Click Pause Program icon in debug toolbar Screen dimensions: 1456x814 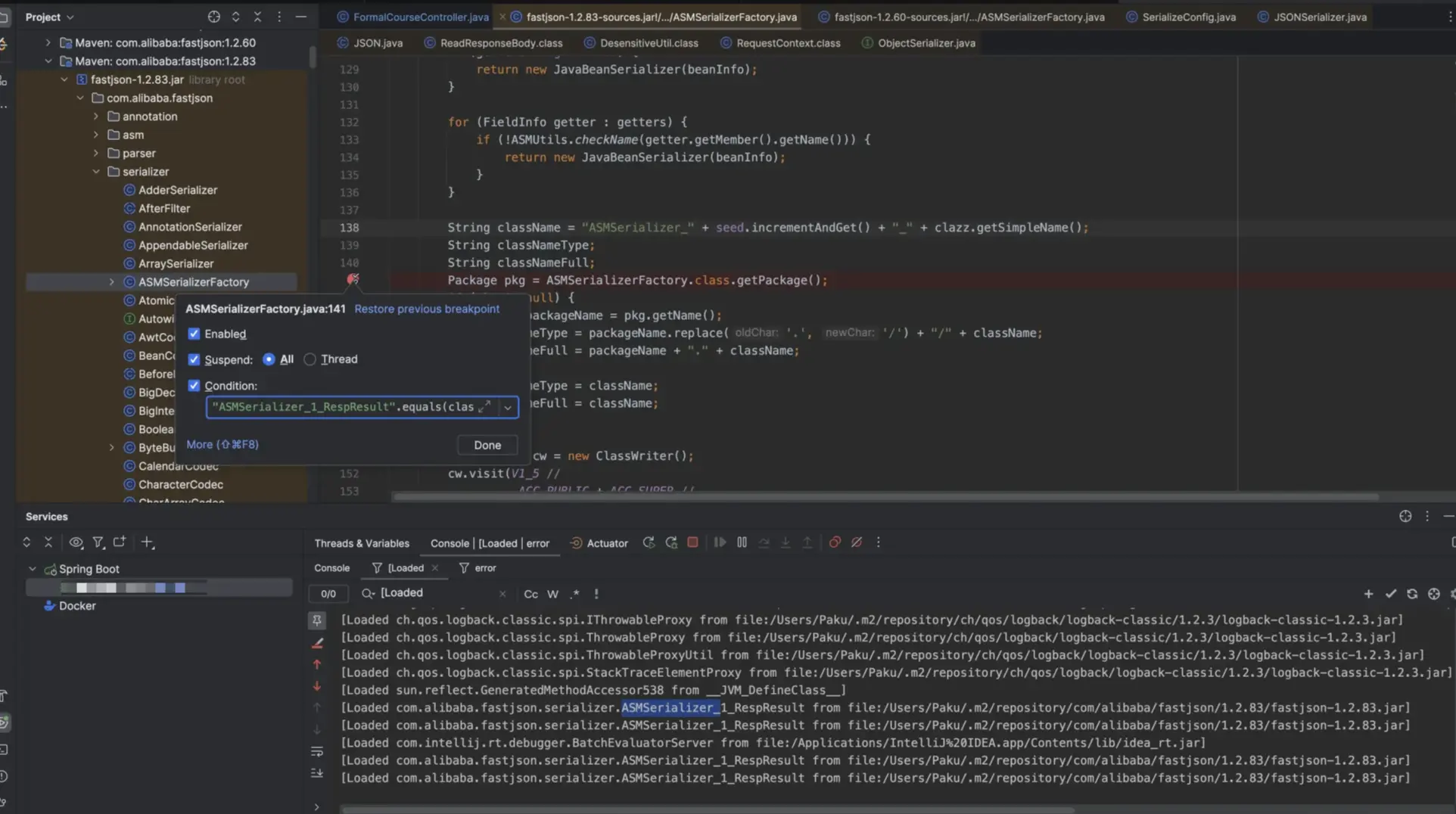pos(742,542)
